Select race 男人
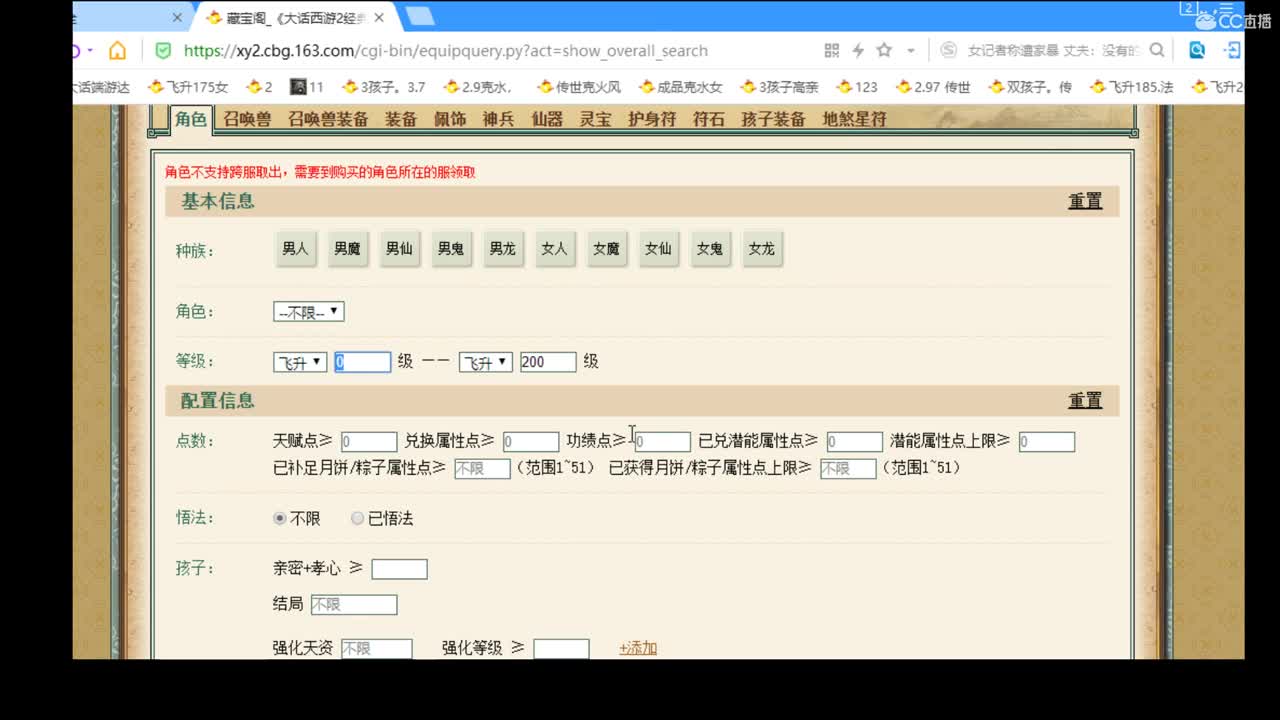Image resolution: width=1280 pixels, height=720 pixels. point(296,249)
